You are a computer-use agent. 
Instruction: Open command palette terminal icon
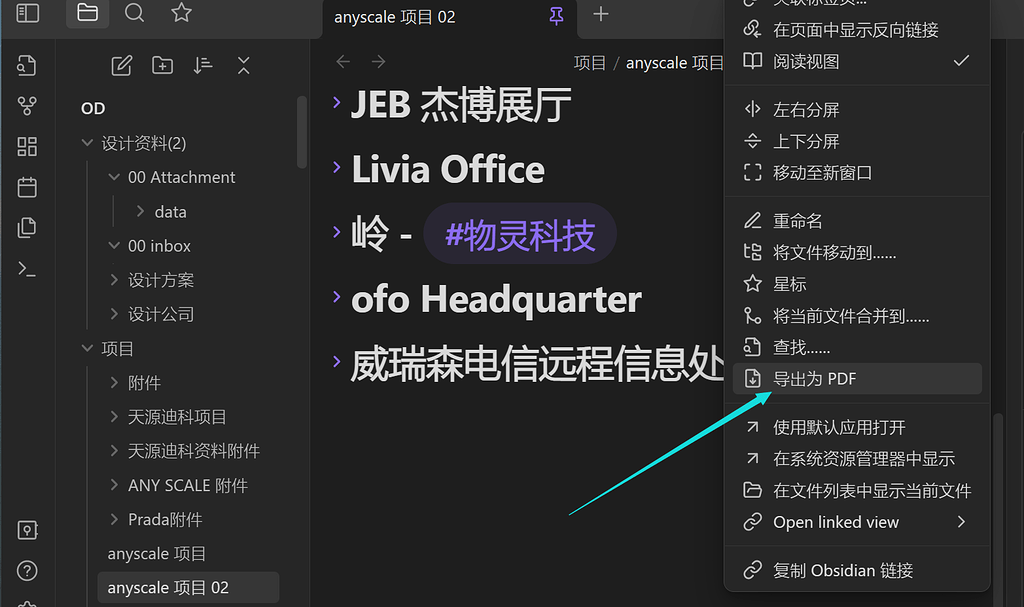pos(27,269)
